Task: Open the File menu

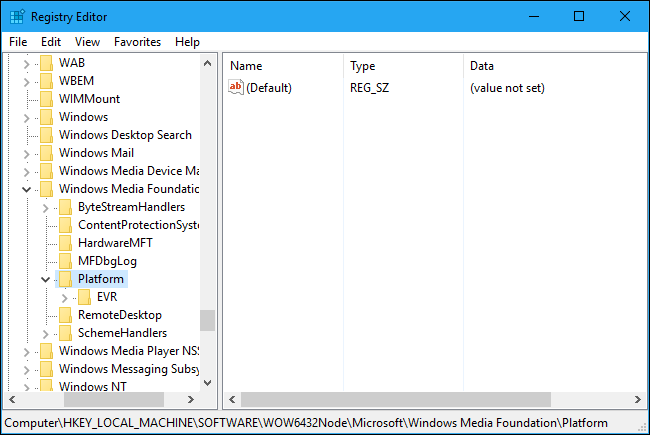Action: tap(18, 42)
